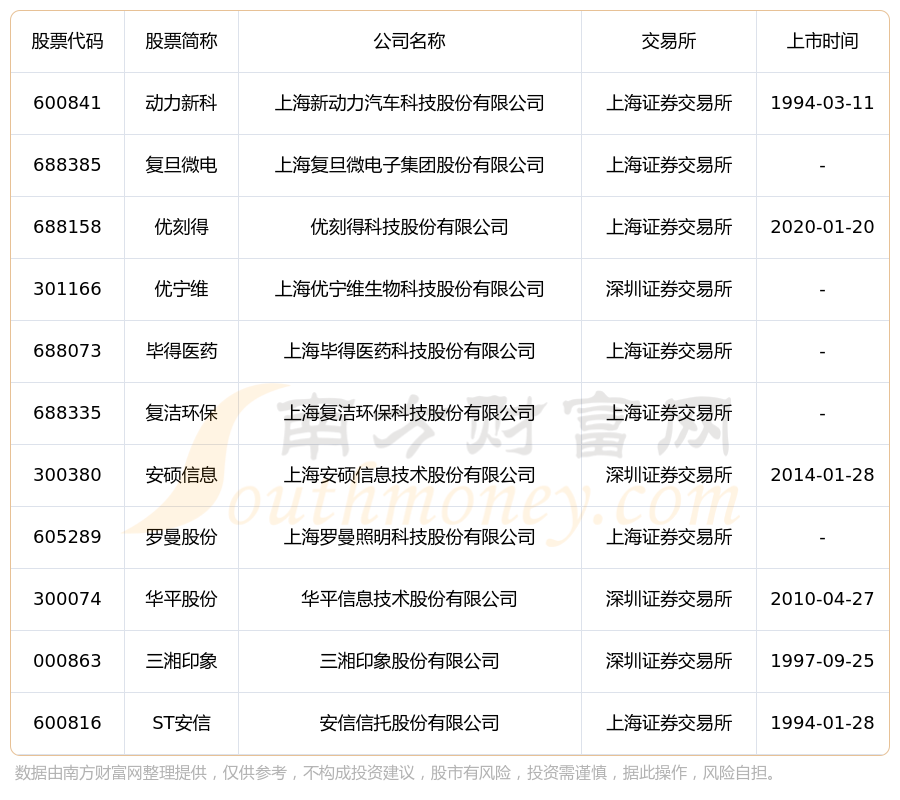Select stock name ST安信

pos(181,723)
